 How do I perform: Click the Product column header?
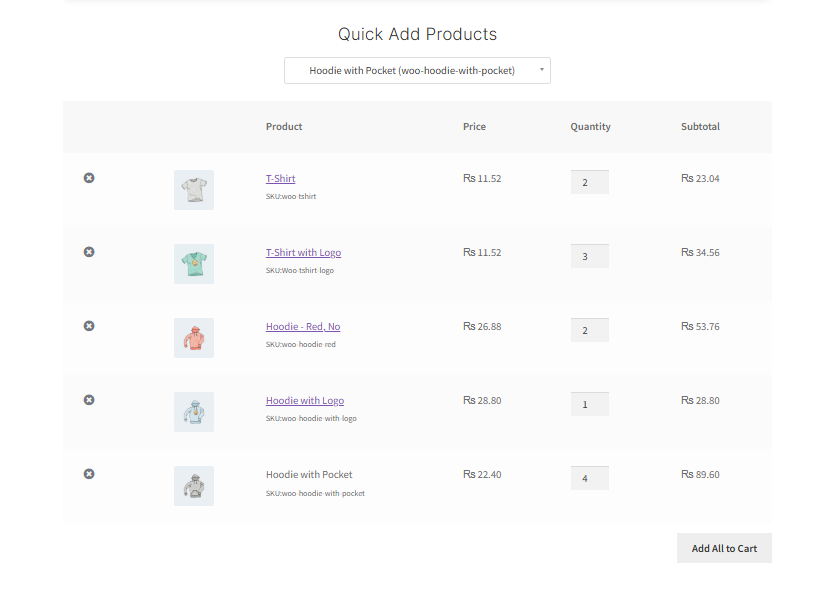[x=284, y=126]
